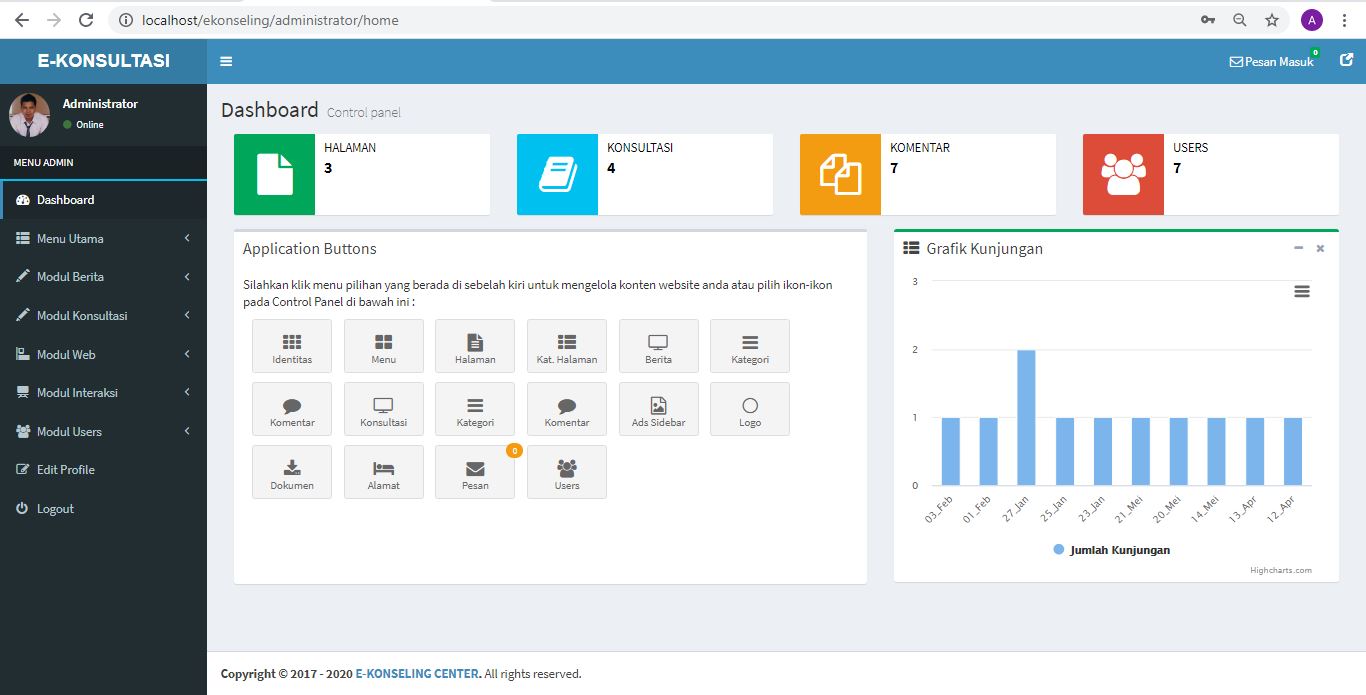Viewport: 1366px width, 695px height.
Task: Click the 27_Jan bar in chart
Action: click(x=1026, y=418)
